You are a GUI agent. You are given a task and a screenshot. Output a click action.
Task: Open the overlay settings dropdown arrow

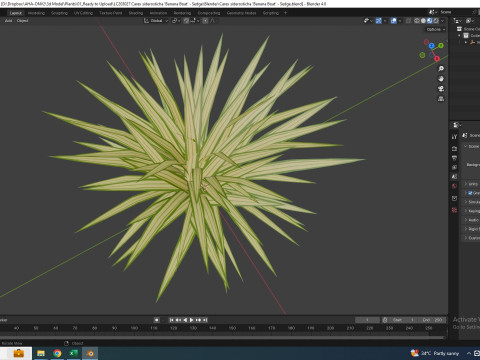click(400, 21)
